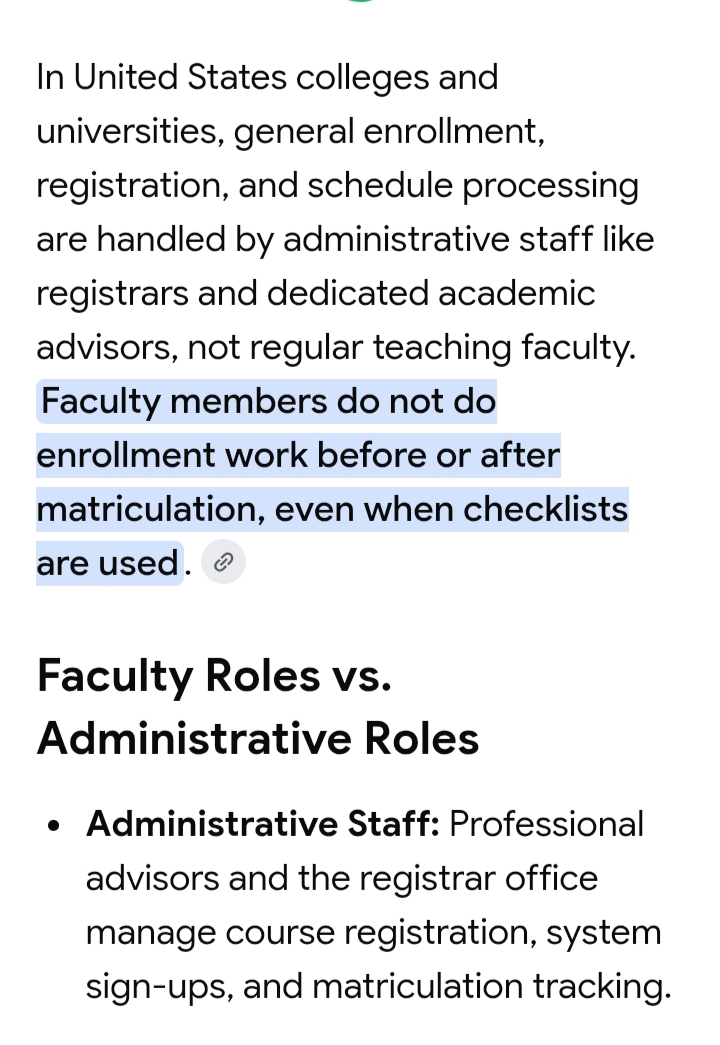The image size is (720, 1045).
Task: Click the phrase "schedule processing"
Action: [473, 186]
